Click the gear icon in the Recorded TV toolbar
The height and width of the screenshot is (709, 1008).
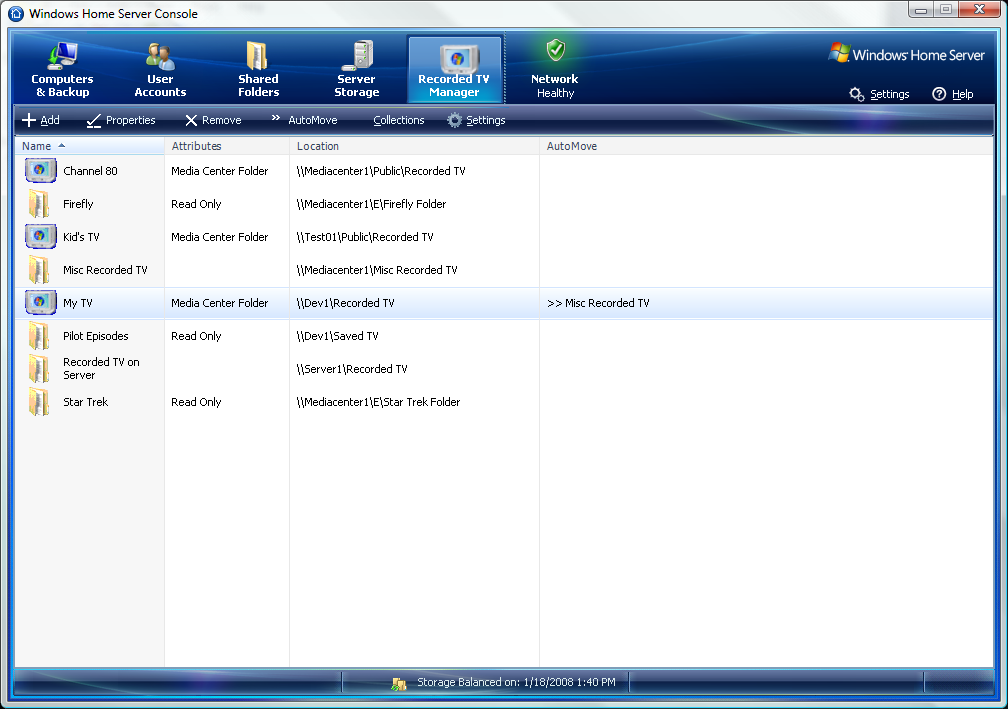point(454,120)
